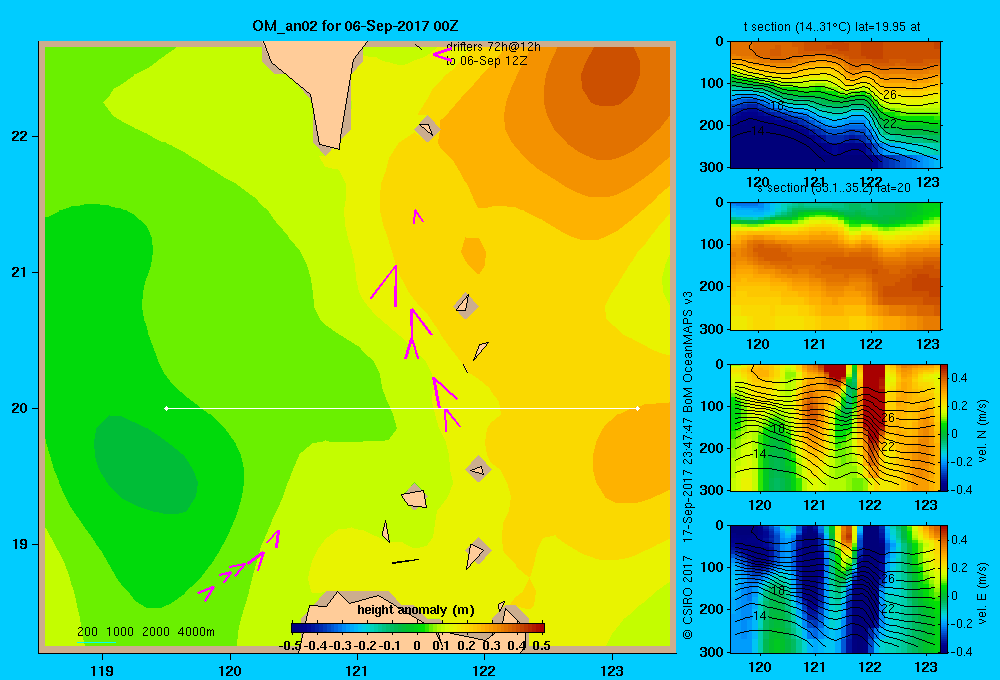Image resolution: width=1000 pixels, height=680 pixels.
Task: Click the "0.4" tick on vel. N colorbar
Action: point(959,378)
